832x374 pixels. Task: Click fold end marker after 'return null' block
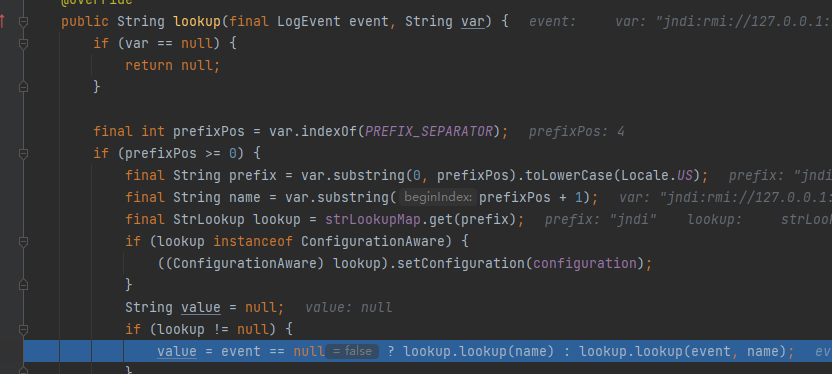pyautogui.click(x=23, y=86)
